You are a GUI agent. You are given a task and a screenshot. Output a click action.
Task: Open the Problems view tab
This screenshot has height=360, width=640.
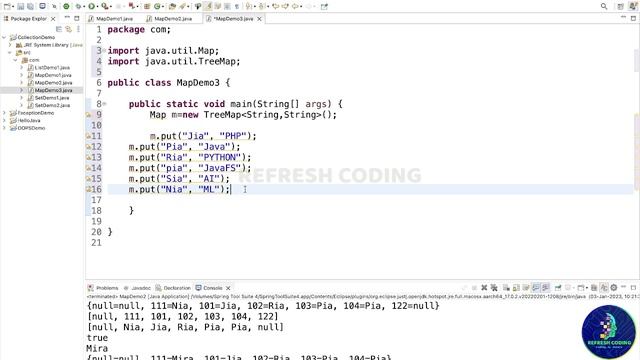pyautogui.click(x=103, y=288)
